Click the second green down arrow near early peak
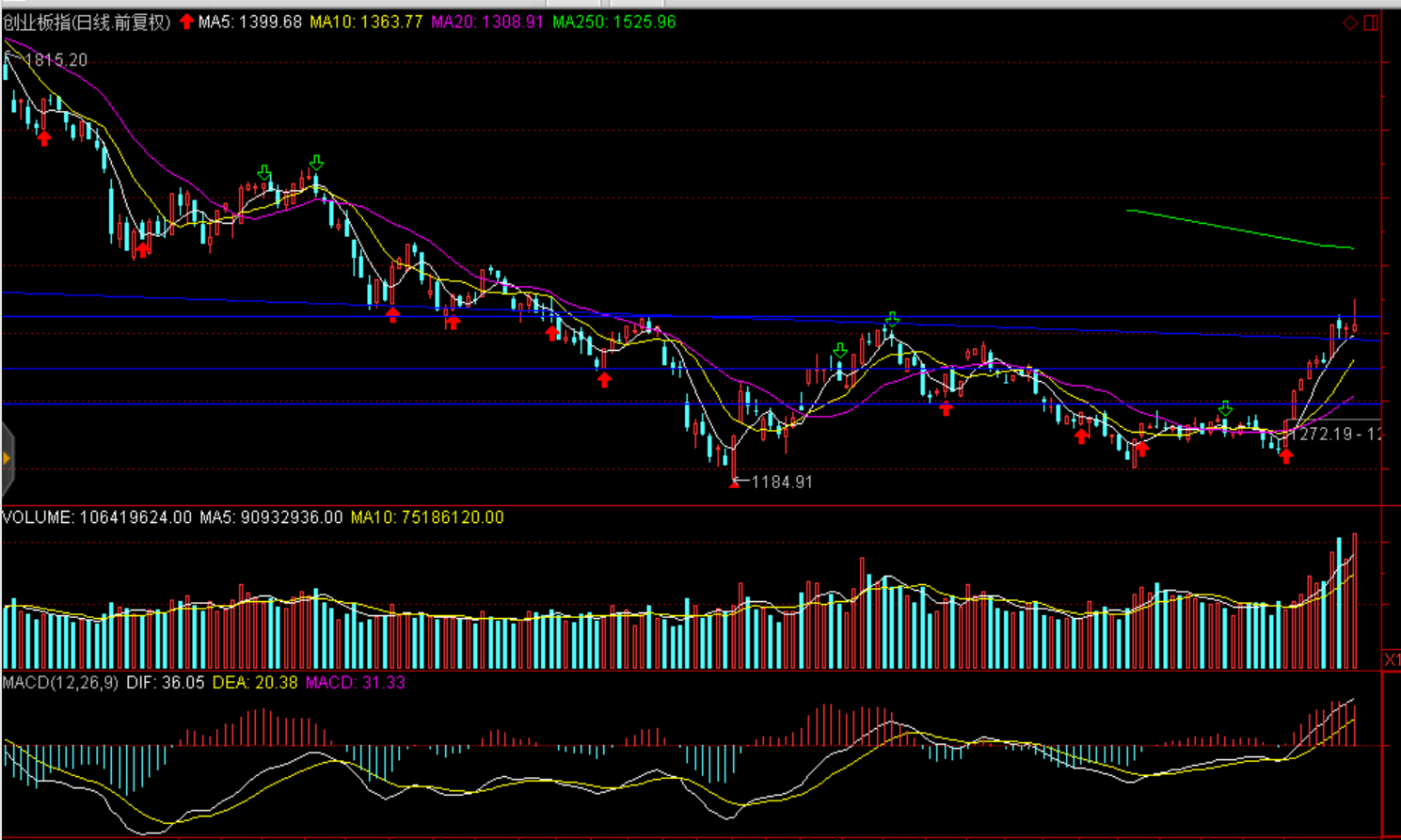 (316, 163)
